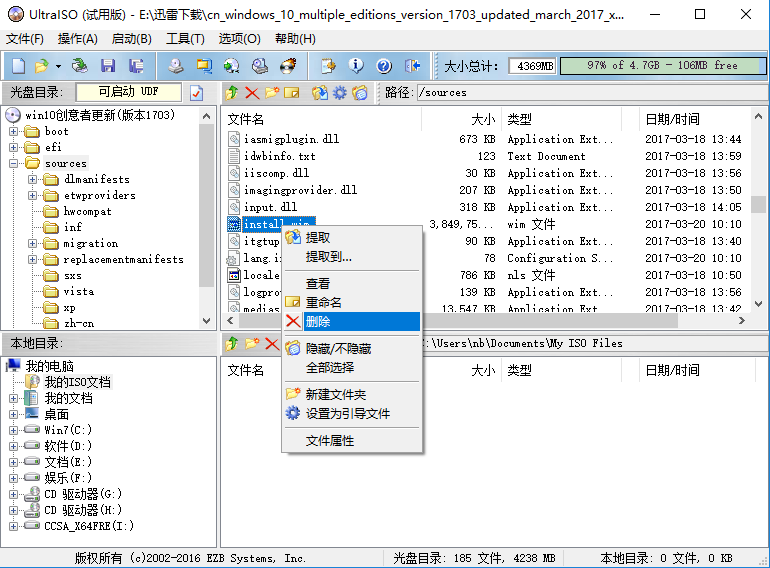The image size is (770, 568).
Task: Choose 全部选择 from the context menu
Action: [352, 368]
